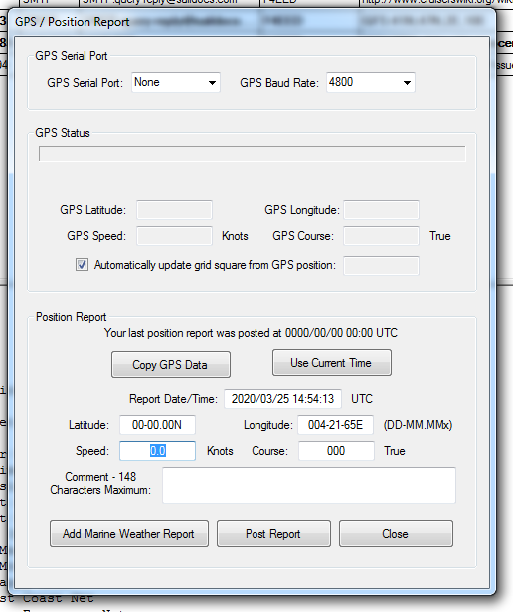Click the GPS Course read-only field

(381, 236)
